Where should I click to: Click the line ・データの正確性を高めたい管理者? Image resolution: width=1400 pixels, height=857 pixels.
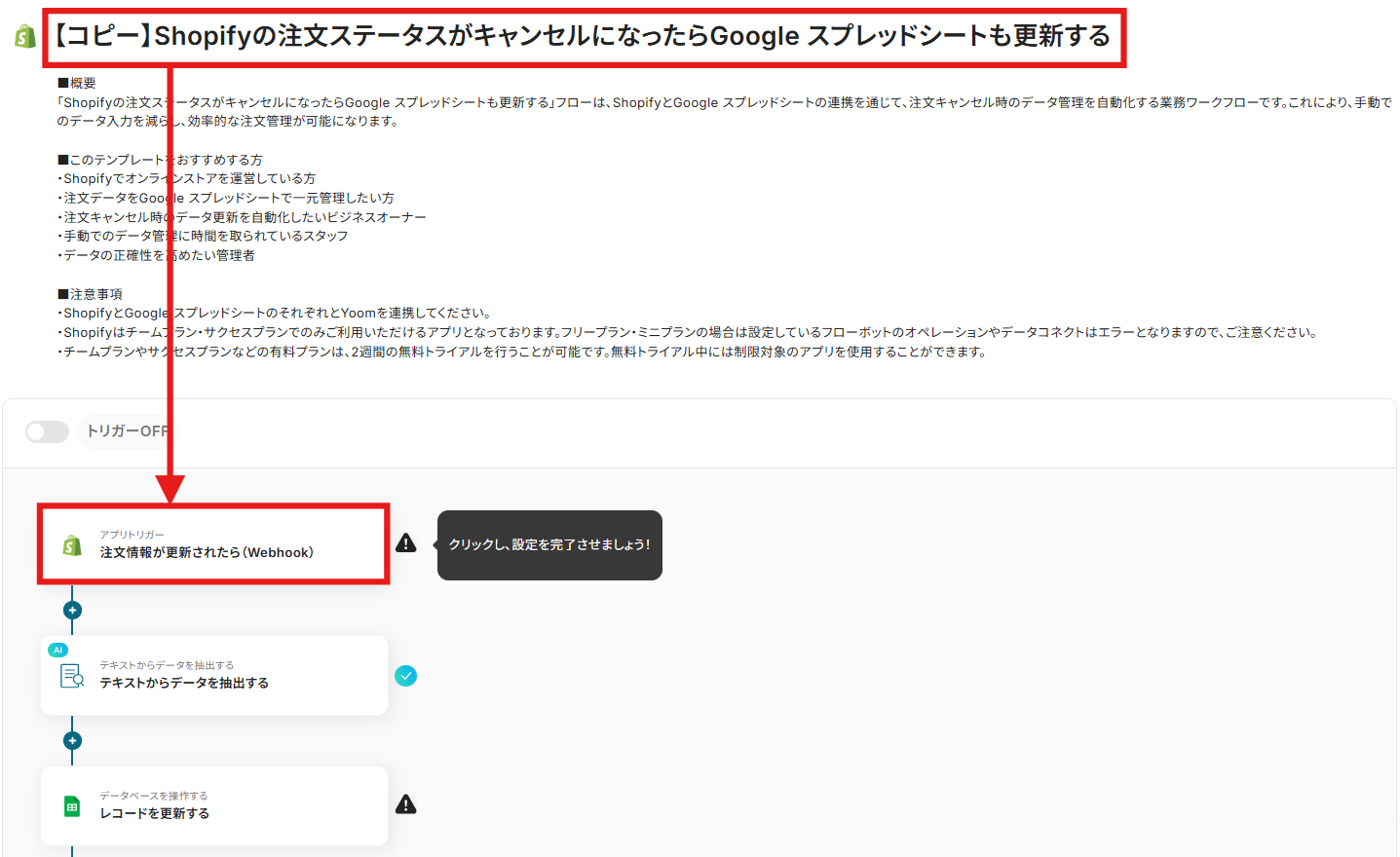156,255
